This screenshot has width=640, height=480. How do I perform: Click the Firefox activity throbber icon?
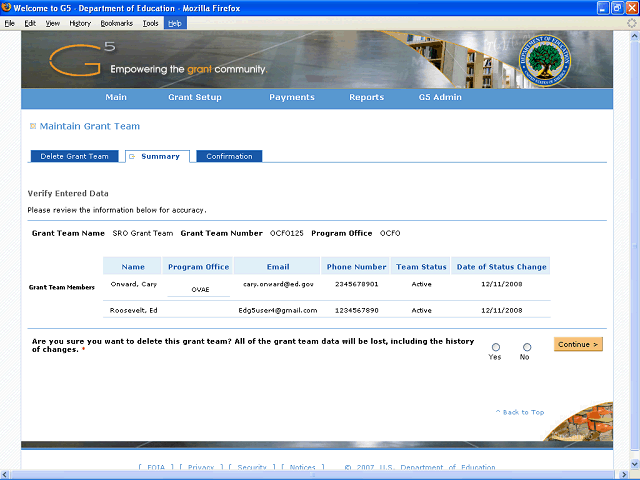[x=631, y=22]
